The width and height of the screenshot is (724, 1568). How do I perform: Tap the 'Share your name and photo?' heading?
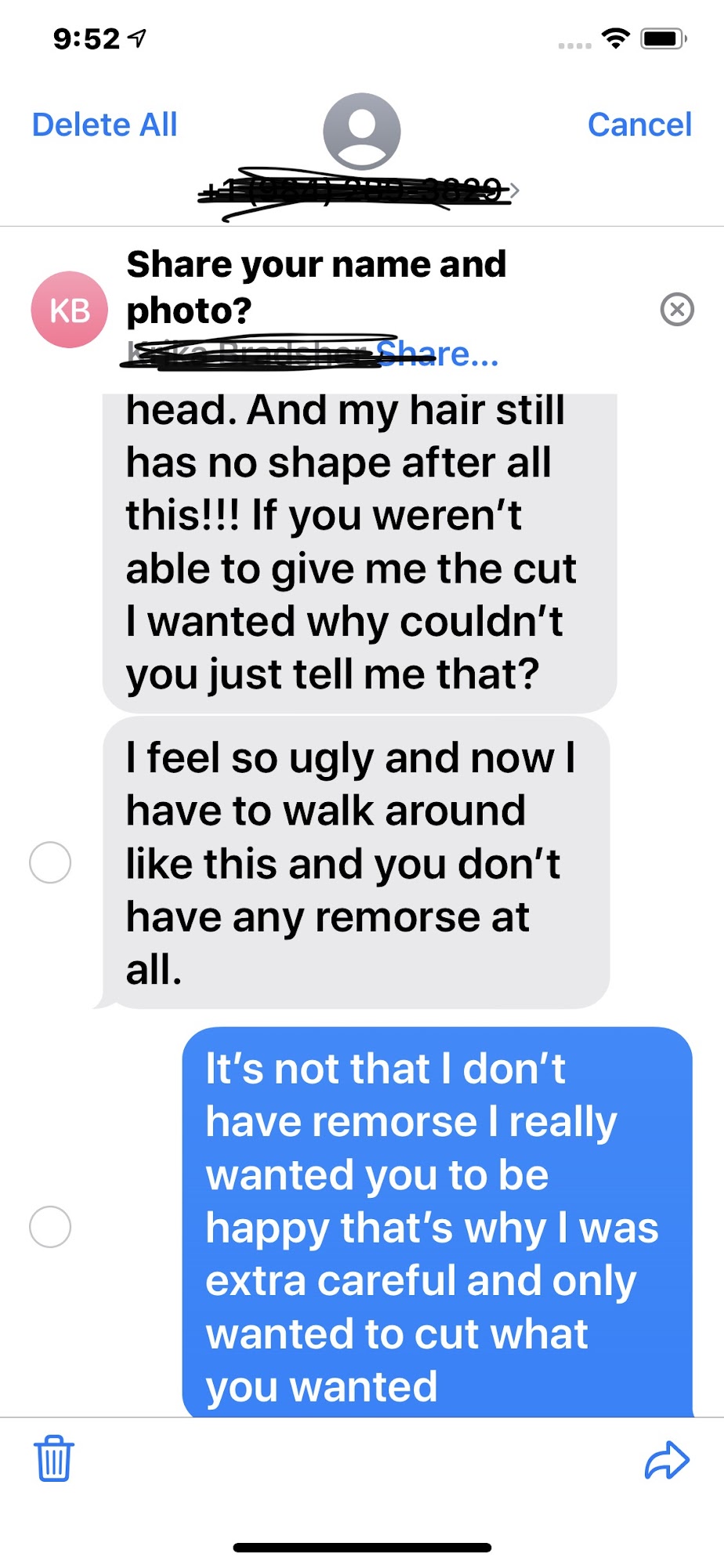tap(317, 287)
